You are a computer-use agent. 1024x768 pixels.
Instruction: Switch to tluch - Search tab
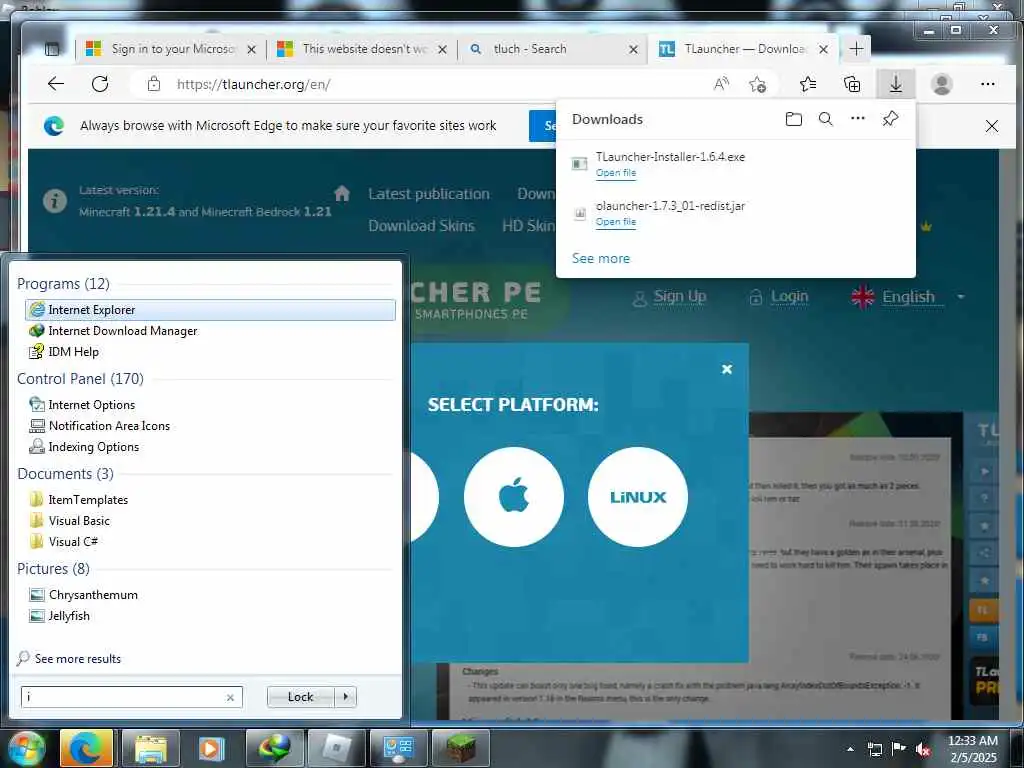[x=552, y=49]
